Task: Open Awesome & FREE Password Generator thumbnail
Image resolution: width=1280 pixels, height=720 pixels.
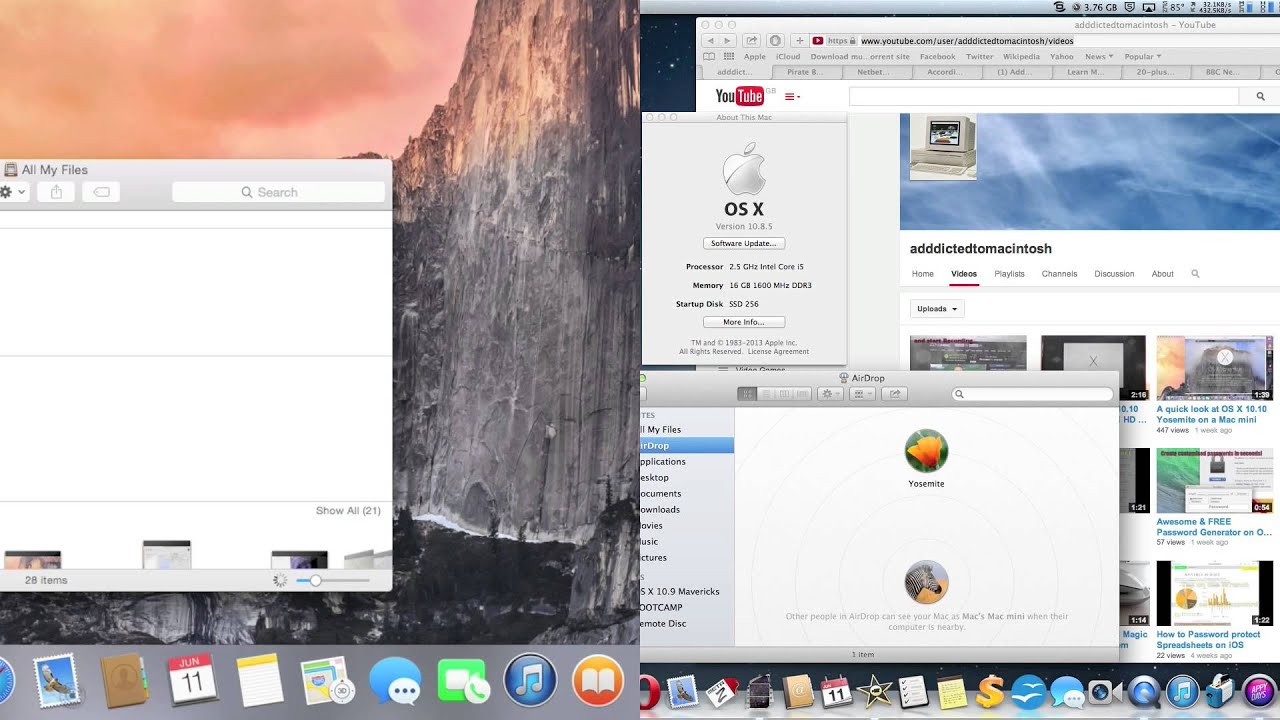Action: click(1214, 480)
